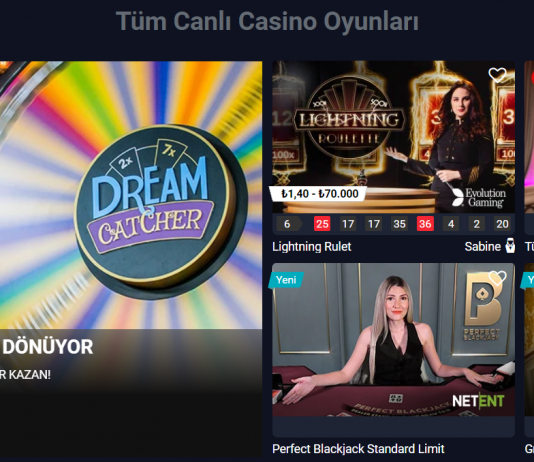
Task: Click Perfect Blackjack Standard Limit title
Action: tap(358, 449)
